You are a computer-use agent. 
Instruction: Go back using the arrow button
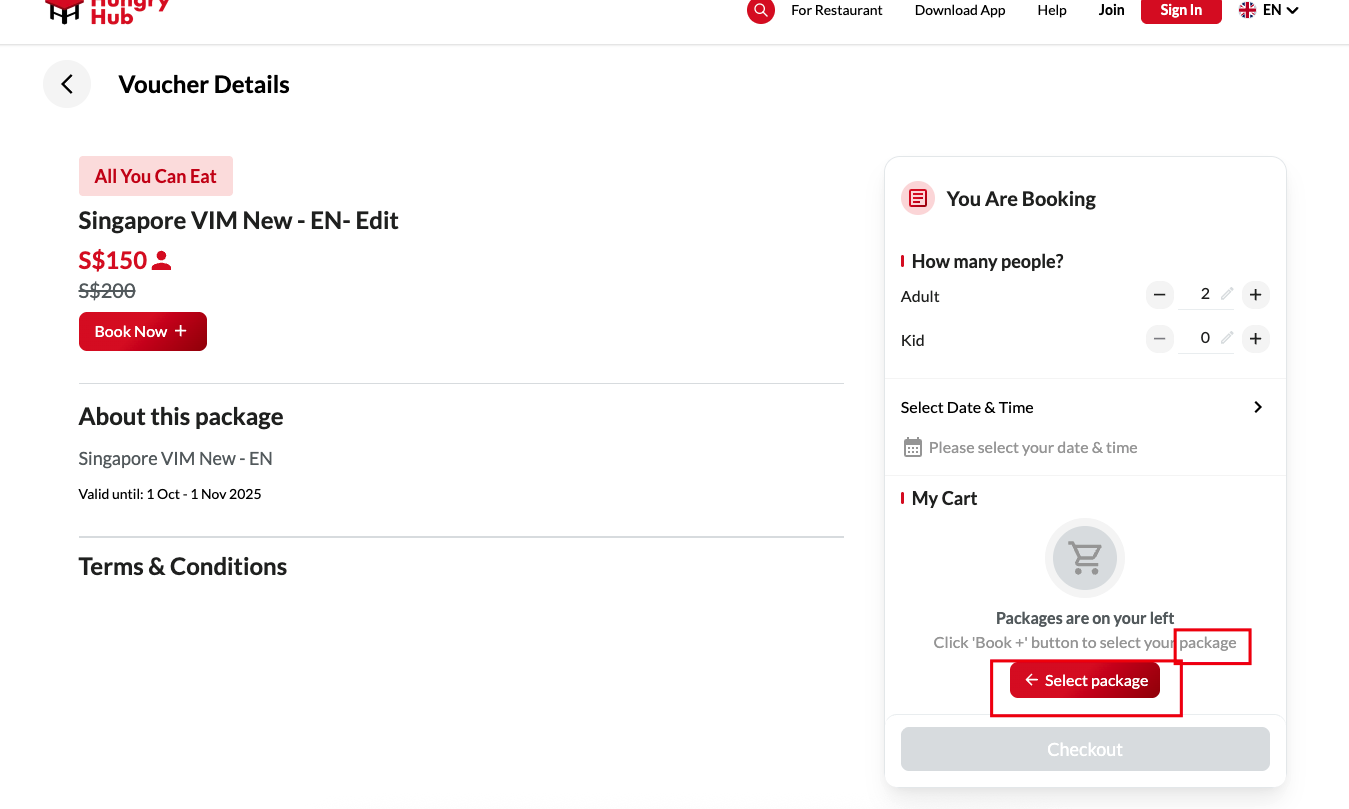coord(67,84)
